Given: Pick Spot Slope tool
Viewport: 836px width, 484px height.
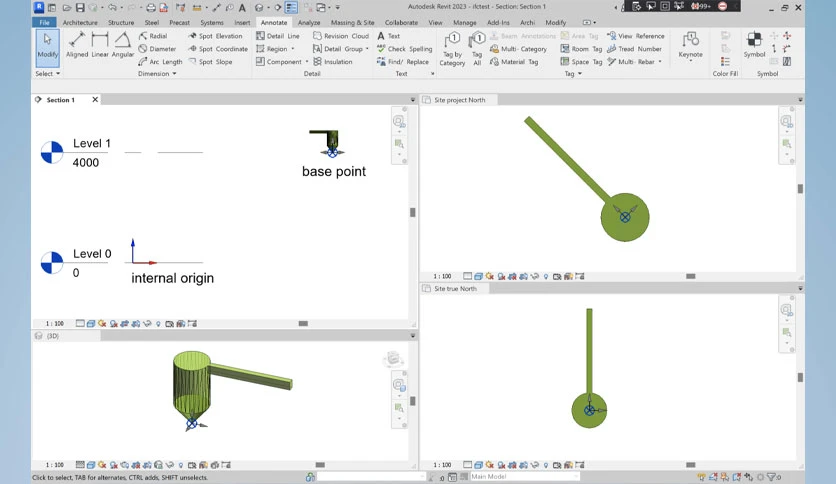Looking at the screenshot, I should point(210,62).
